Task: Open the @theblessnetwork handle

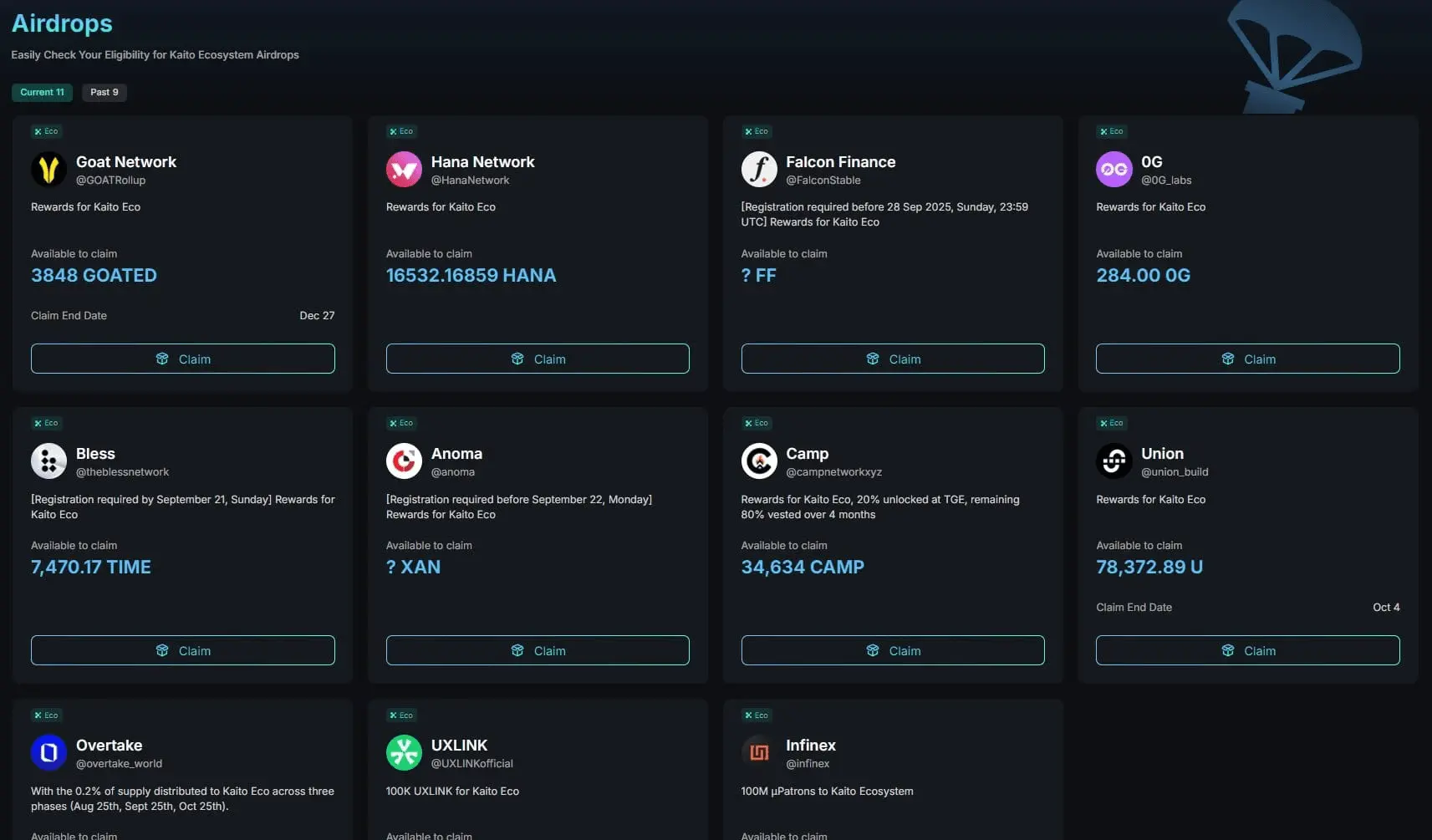Action: point(122,472)
